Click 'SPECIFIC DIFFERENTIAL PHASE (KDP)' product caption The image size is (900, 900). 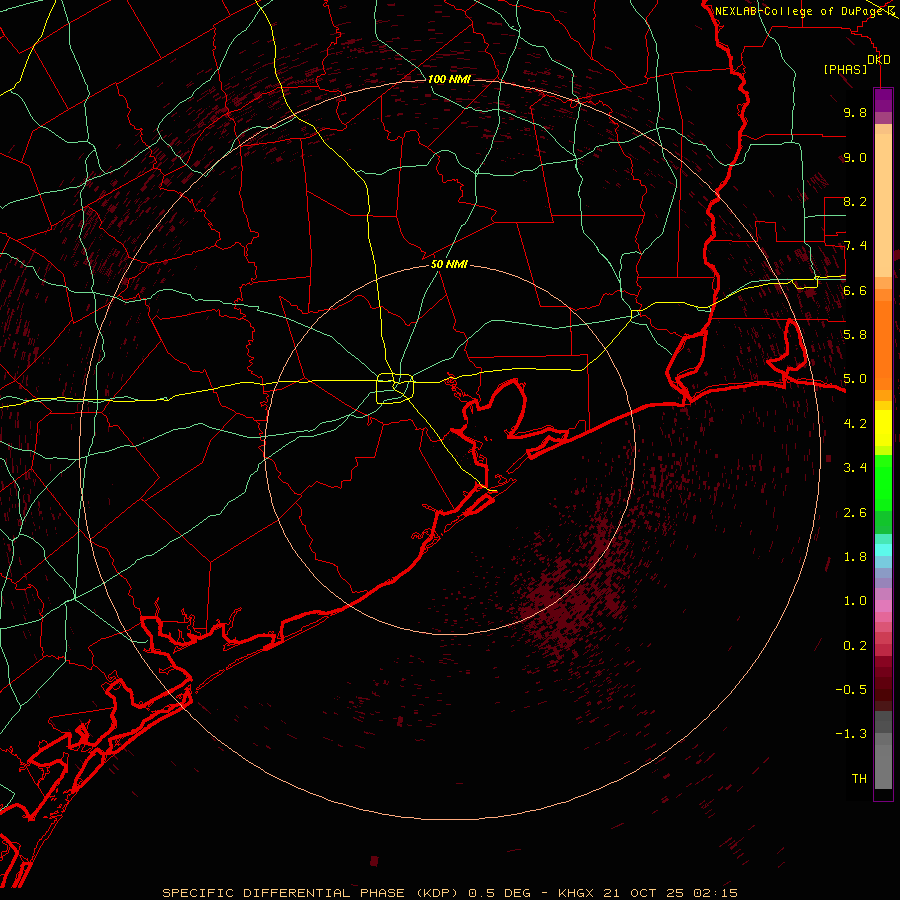pos(309,893)
